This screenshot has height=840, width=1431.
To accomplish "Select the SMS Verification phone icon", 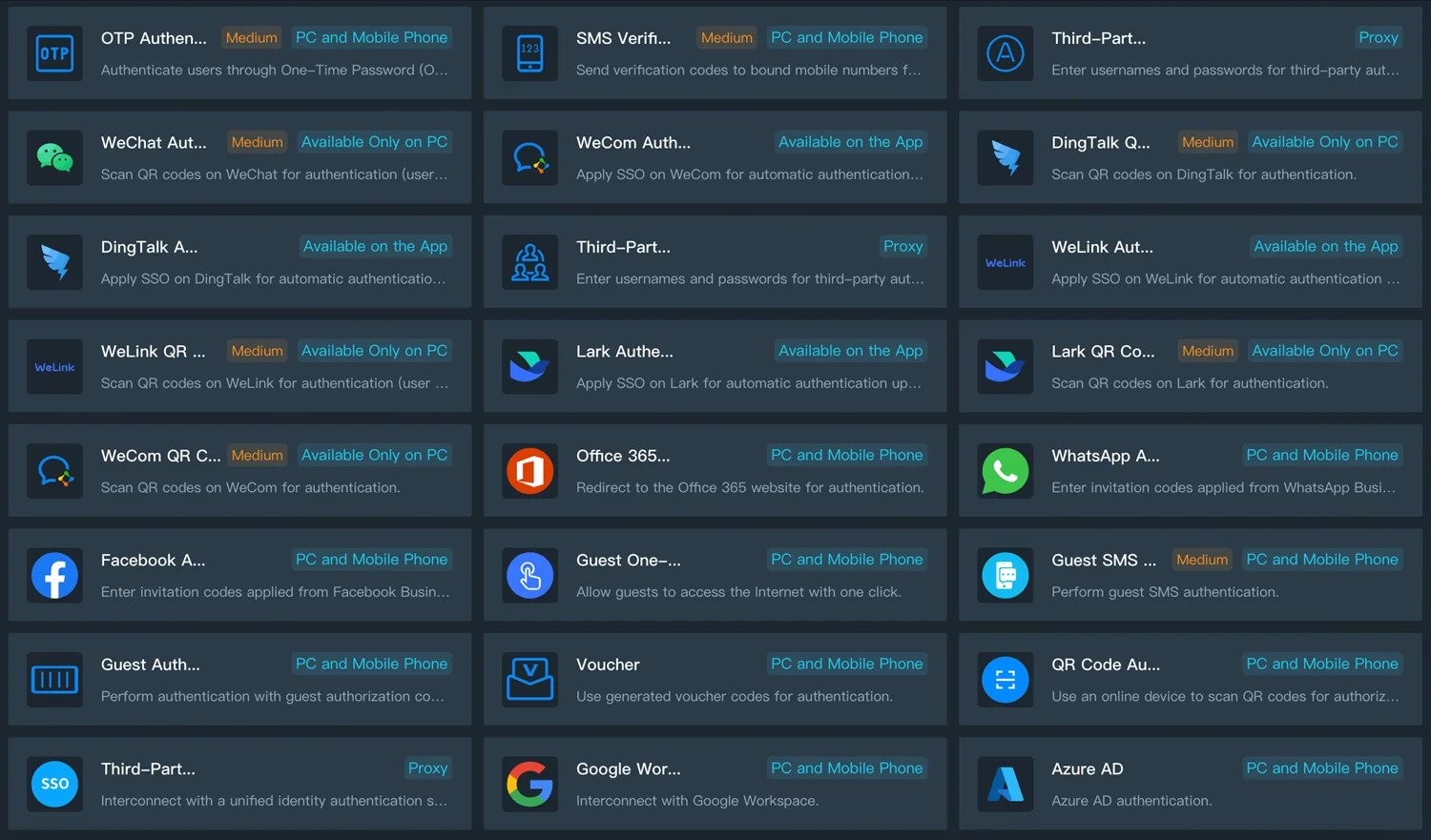I will click(x=529, y=53).
